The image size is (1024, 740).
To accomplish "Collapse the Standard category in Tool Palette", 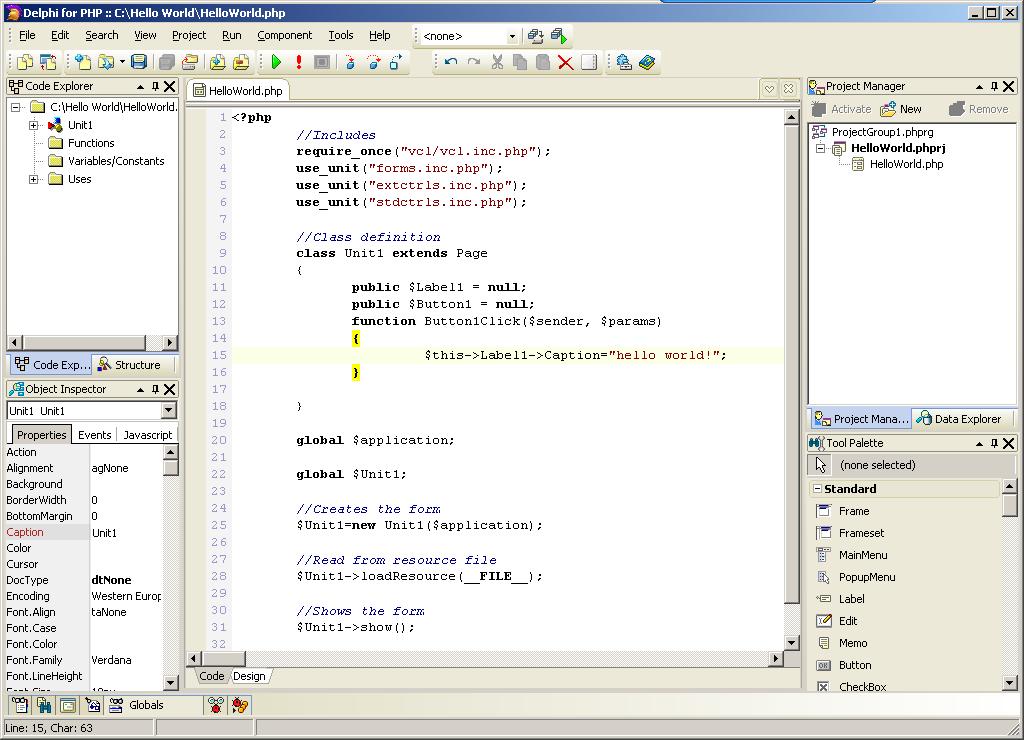I will tap(817, 489).
